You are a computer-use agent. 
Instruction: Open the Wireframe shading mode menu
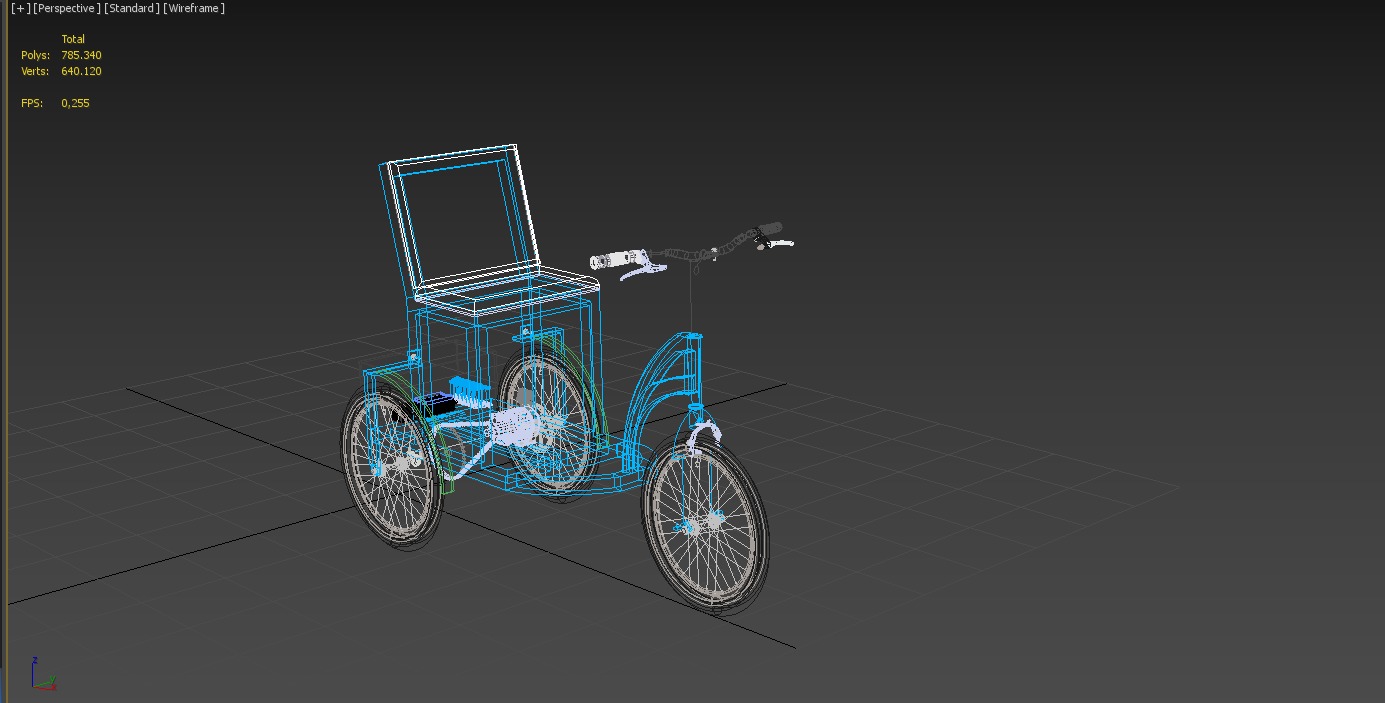[192, 8]
